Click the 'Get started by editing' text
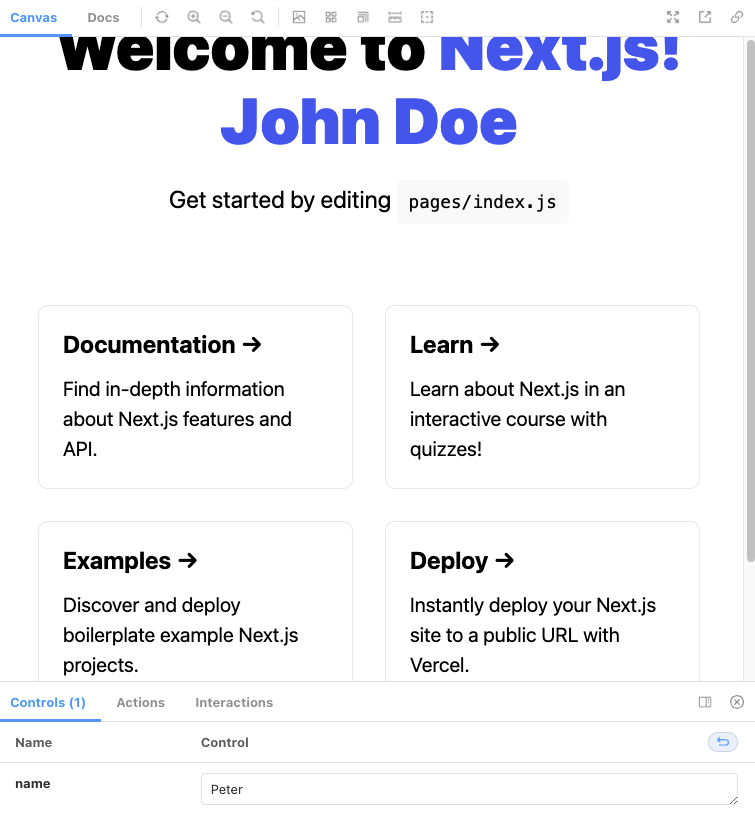Image resolution: width=755 pixels, height=814 pixels. tap(279, 200)
